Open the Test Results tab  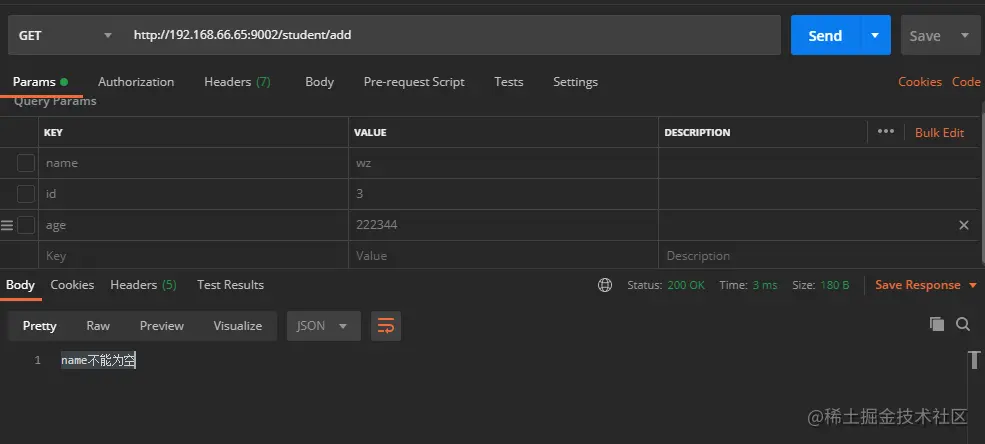[231, 285]
